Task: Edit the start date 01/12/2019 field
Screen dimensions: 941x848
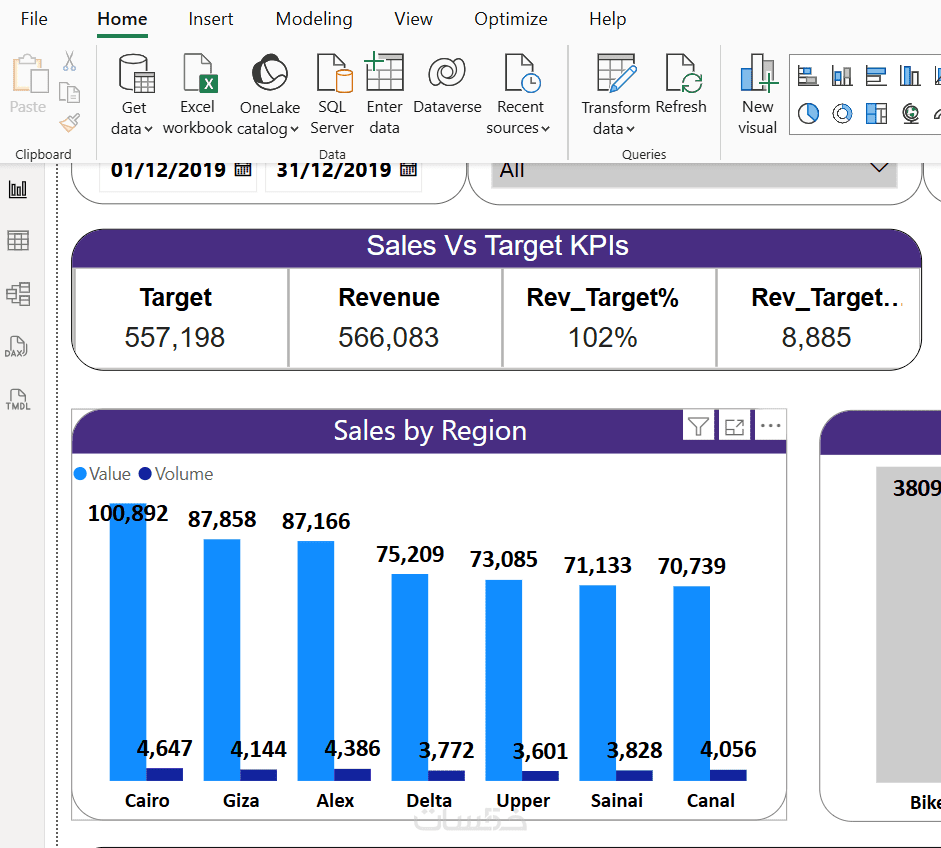Action: point(168,170)
